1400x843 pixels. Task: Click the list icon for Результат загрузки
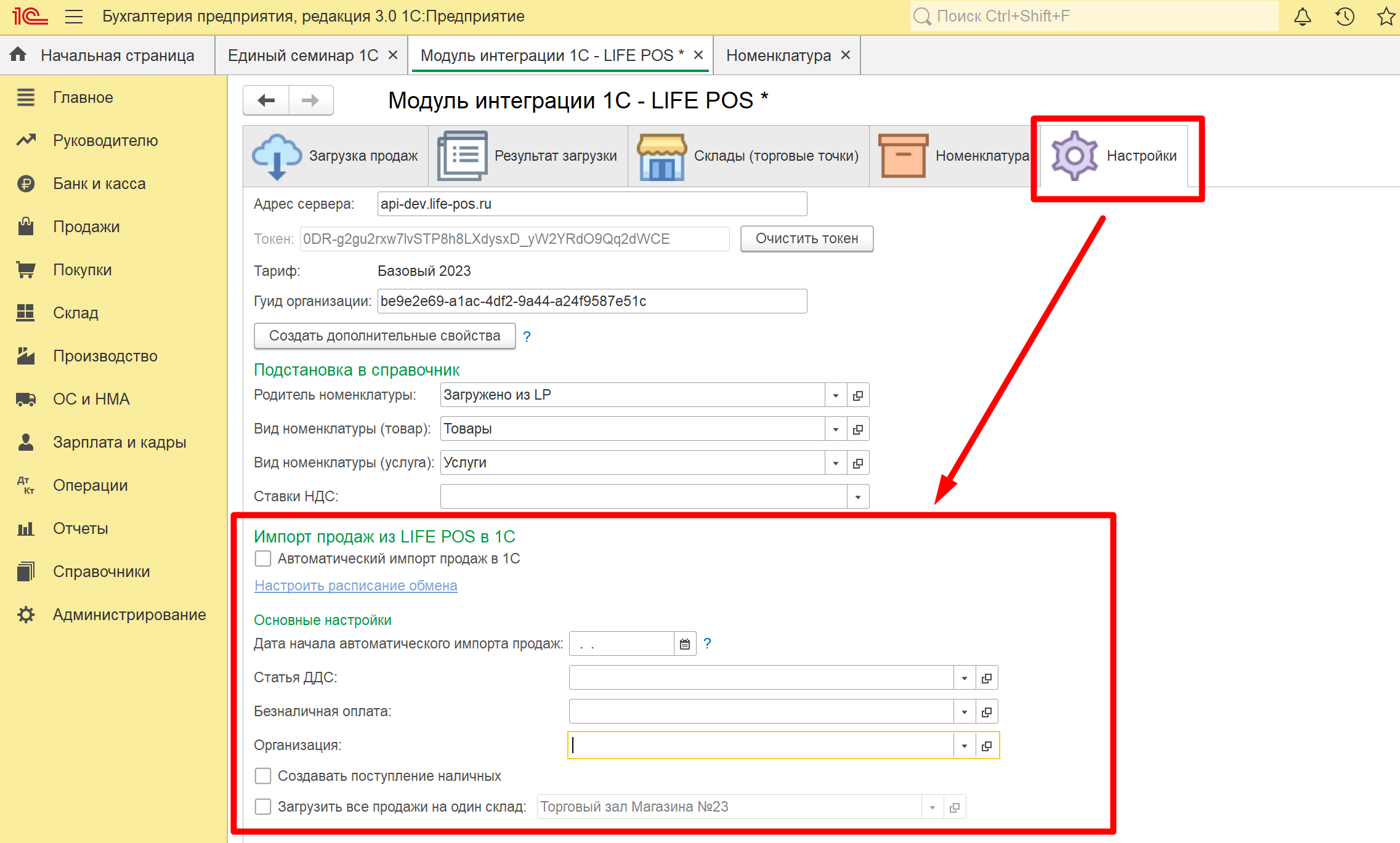pyautogui.click(x=462, y=156)
